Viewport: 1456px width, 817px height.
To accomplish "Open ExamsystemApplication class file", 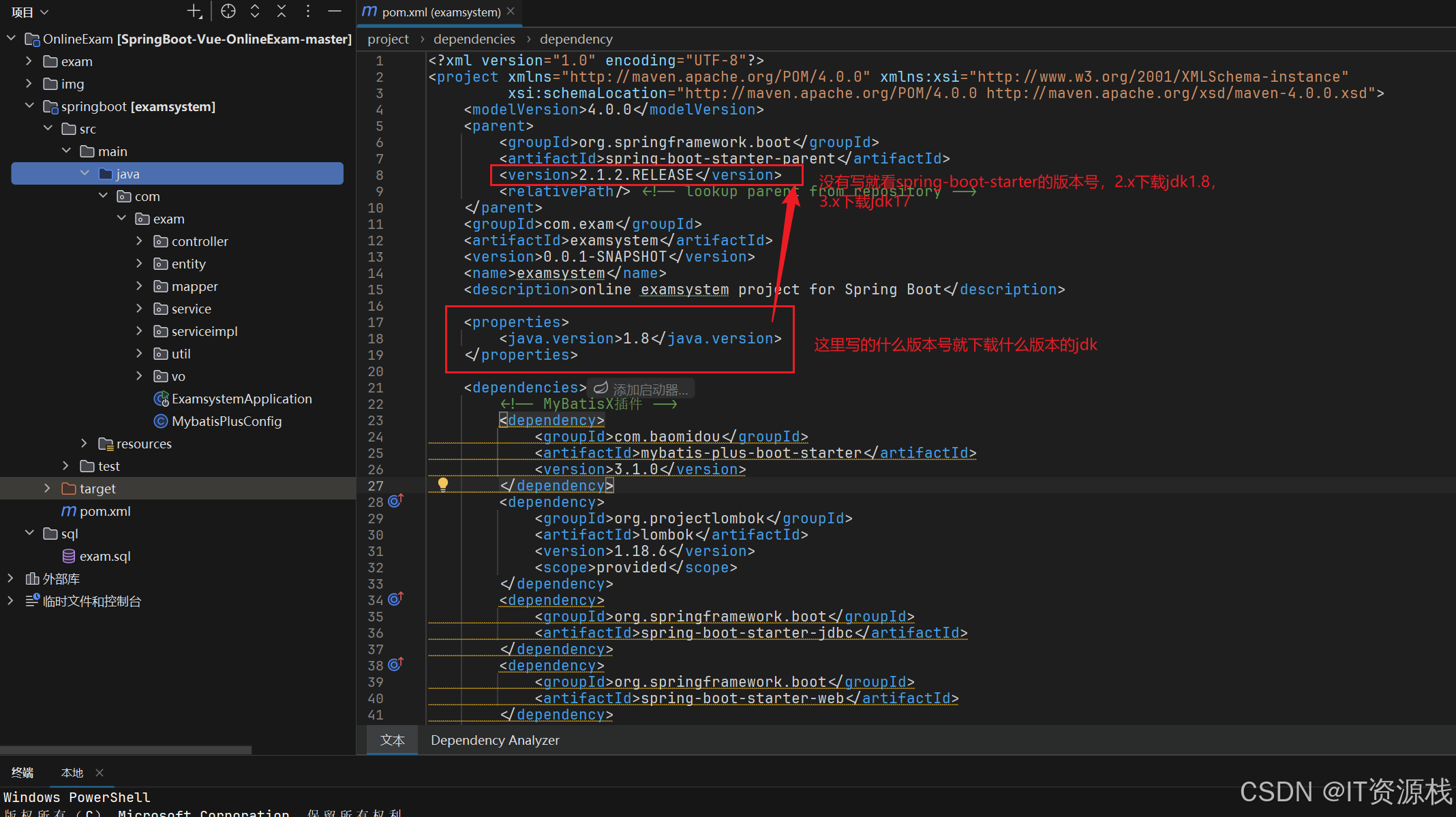I will click(x=241, y=399).
